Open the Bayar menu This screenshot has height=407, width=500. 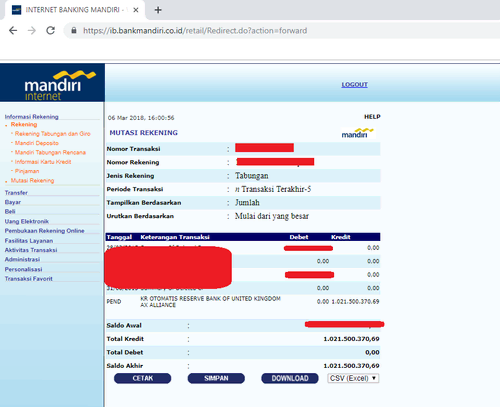(13, 202)
